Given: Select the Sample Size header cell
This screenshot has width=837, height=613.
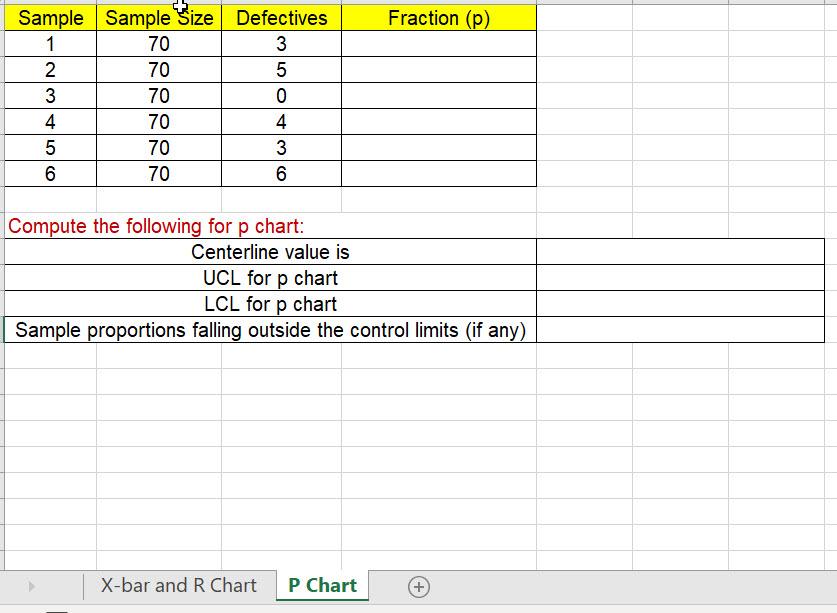Looking at the screenshot, I should tap(157, 17).
